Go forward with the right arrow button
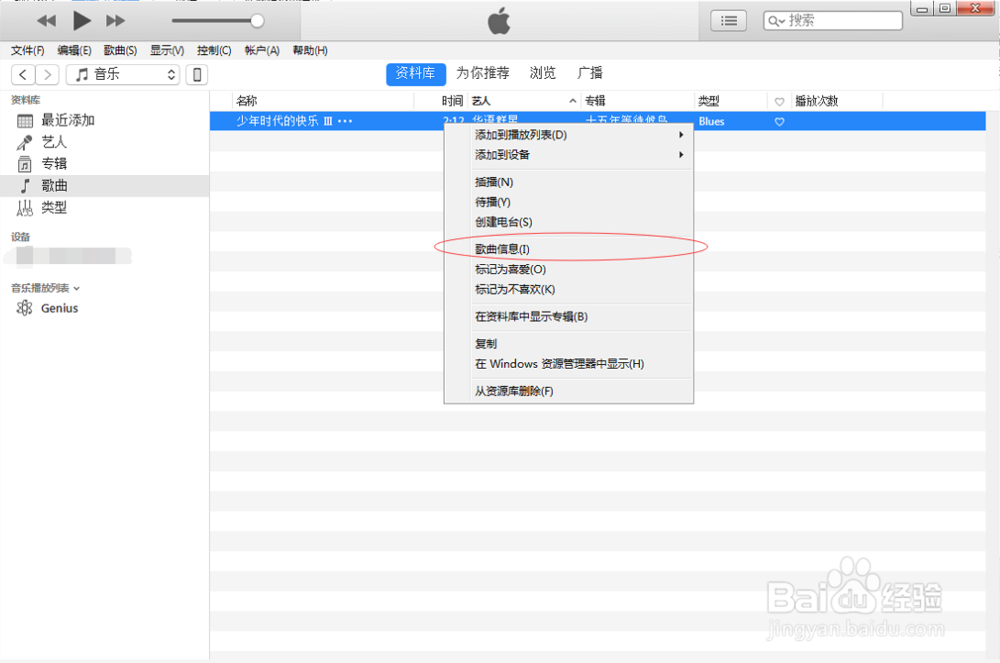 point(47,75)
